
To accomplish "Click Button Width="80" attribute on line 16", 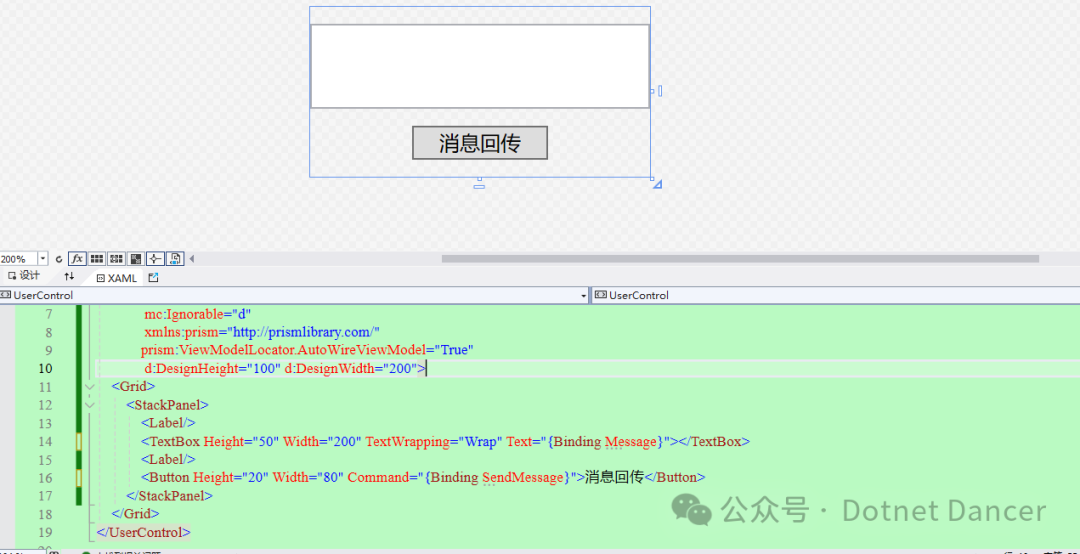I will [308, 477].
